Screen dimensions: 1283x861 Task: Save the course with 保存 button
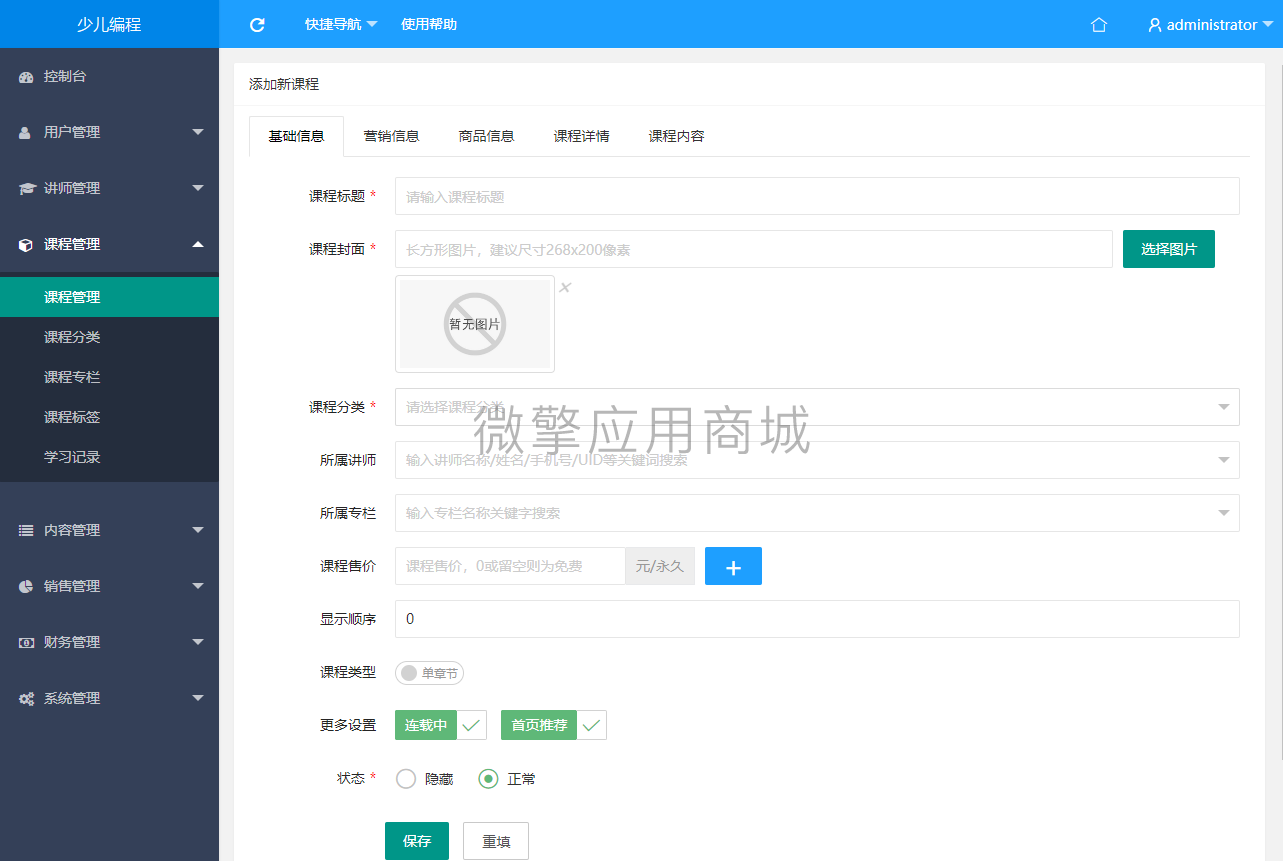tap(417, 841)
